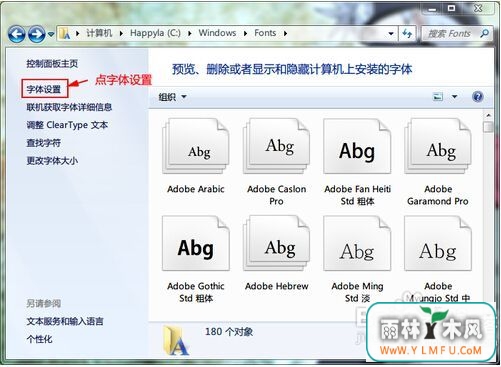Click the Adobe Caslon Pro name label
Image resolution: width=501 pixels, height=367 pixels.
(276, 195)
